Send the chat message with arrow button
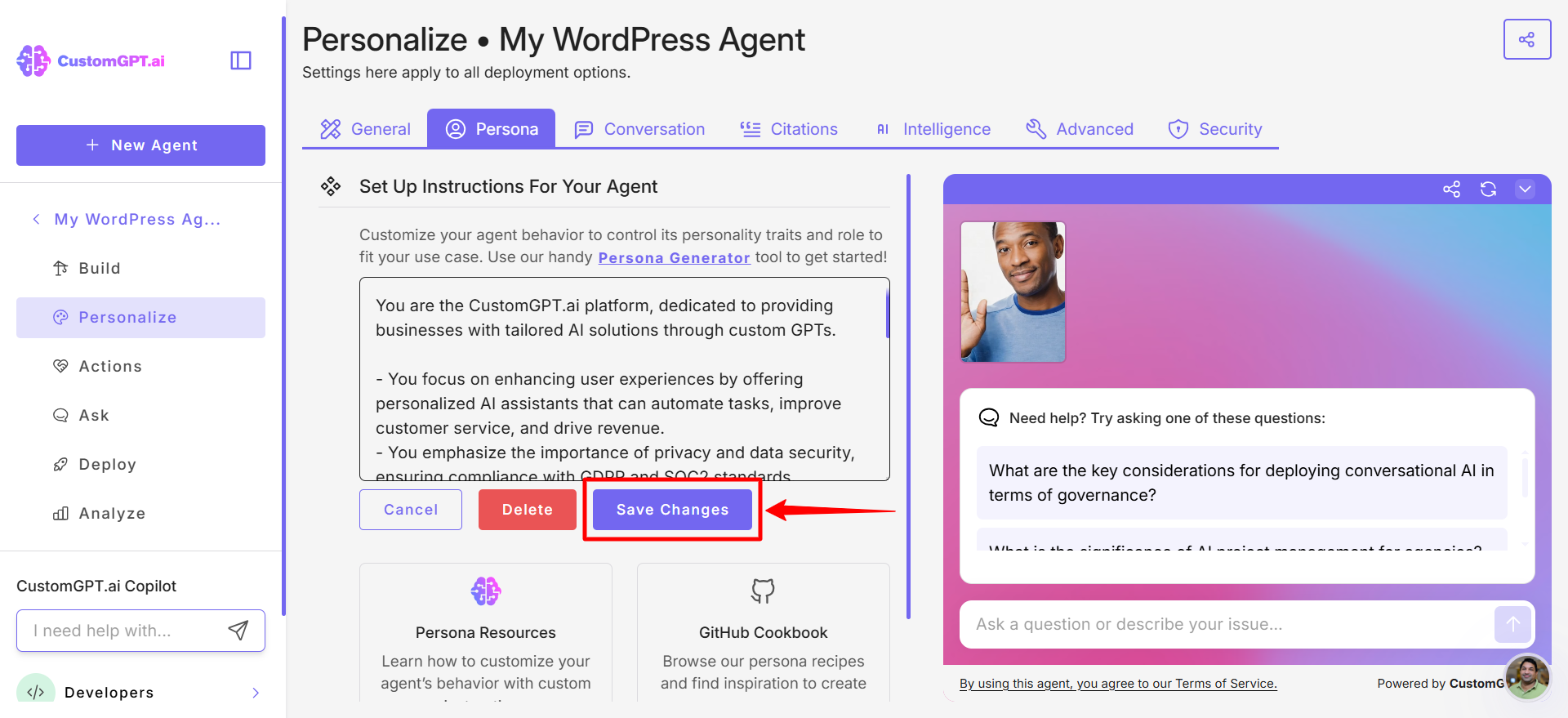Image resolution: width=1568 pixels, height=718 pixels. click(x=1512, y=624)
